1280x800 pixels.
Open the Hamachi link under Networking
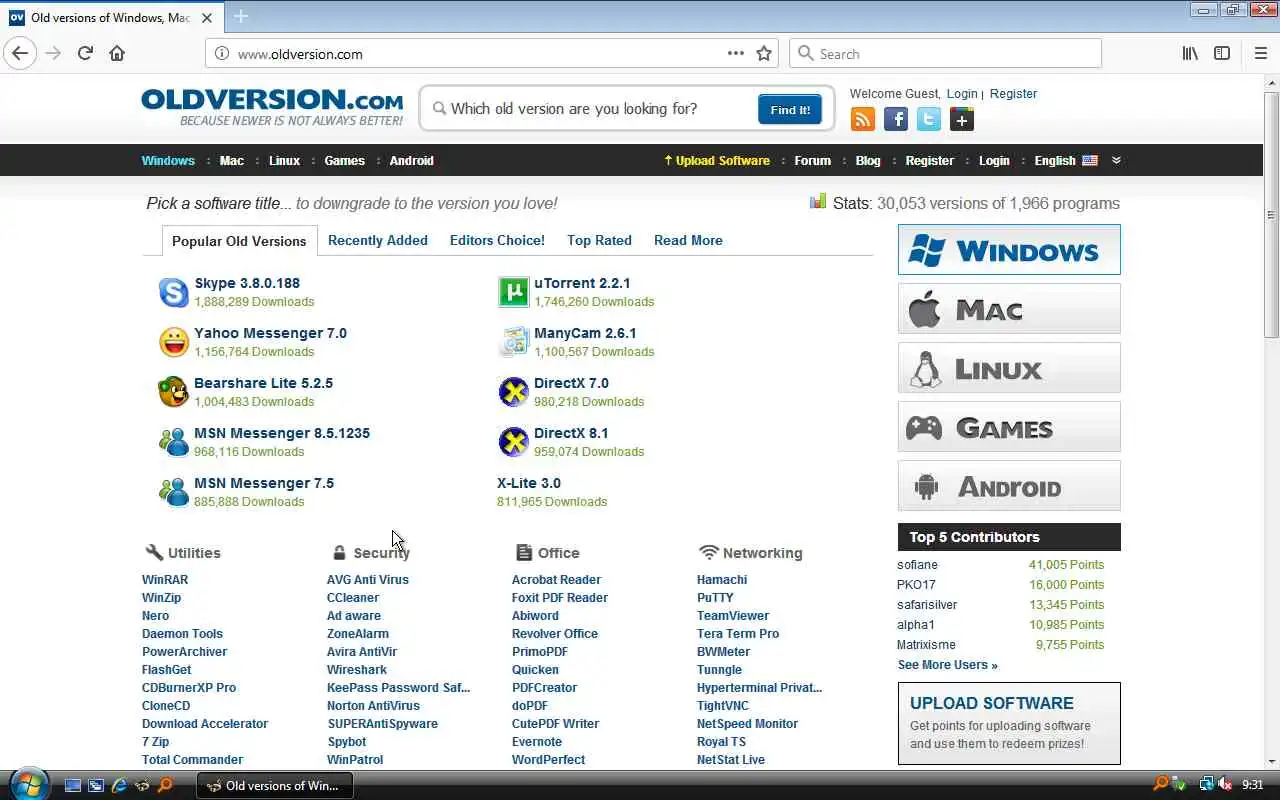coord(722,579)
